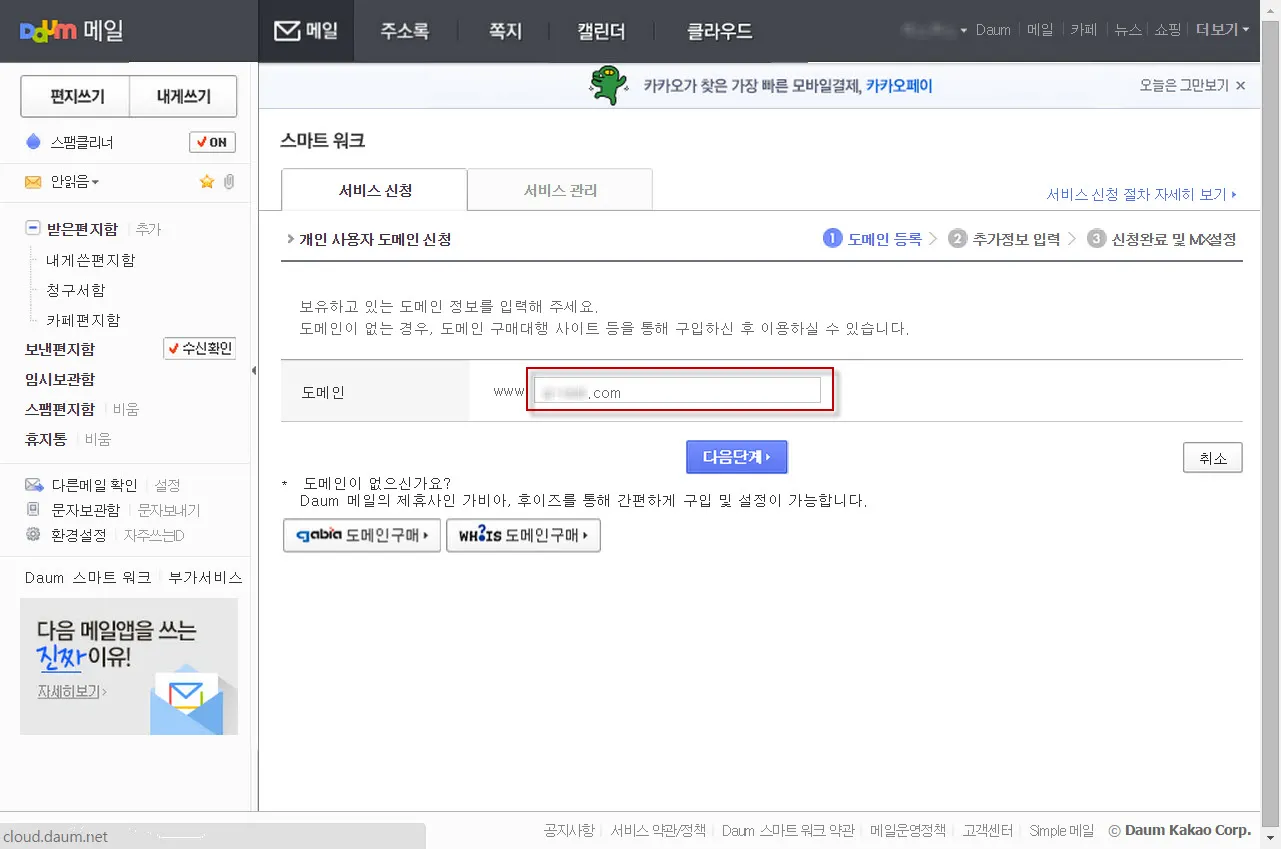Toggle 스팸클리너 off using the ON switch

pos(211,141)
